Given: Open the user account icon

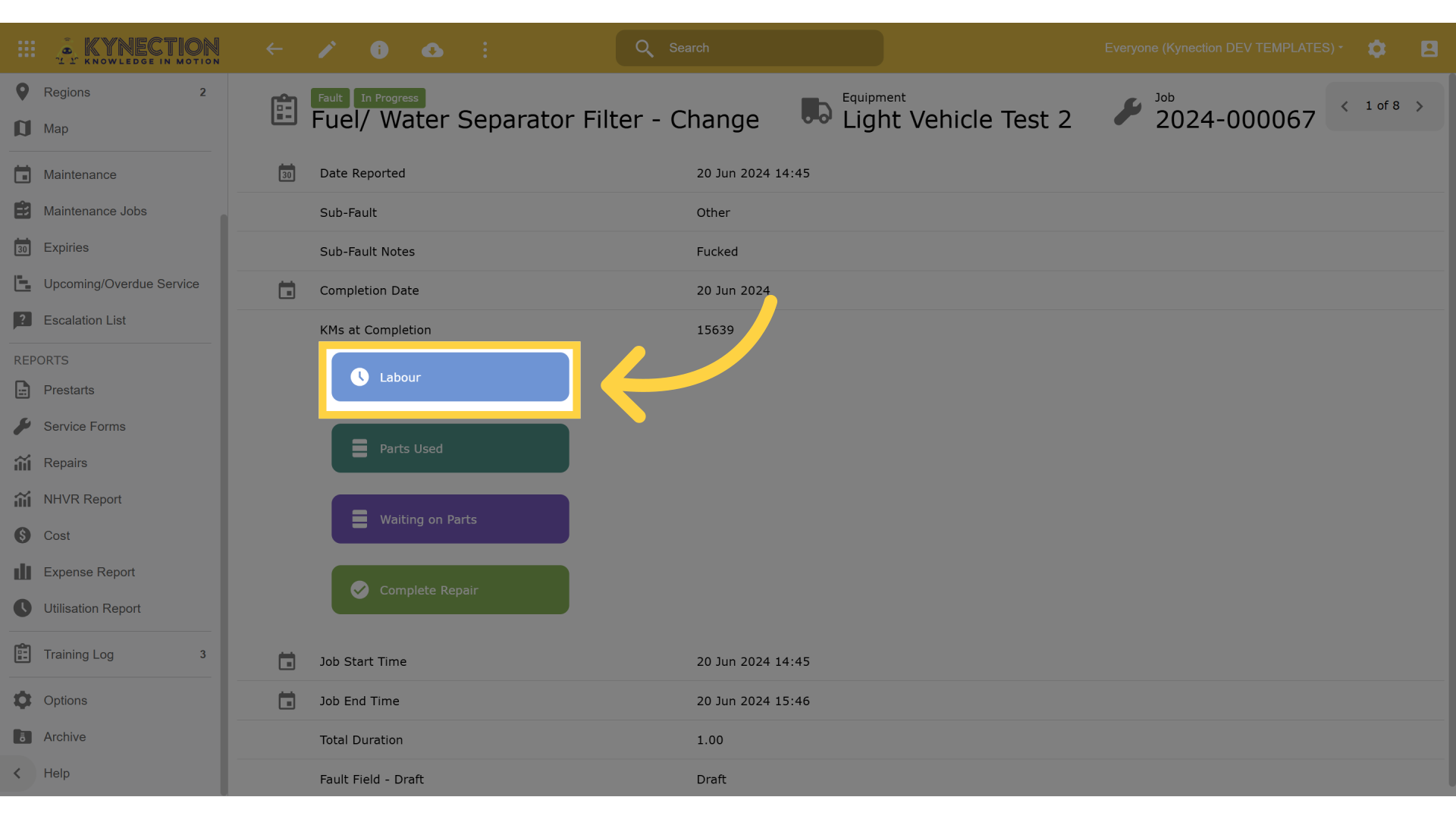Looking at the screenshot, I should 1429,49.
